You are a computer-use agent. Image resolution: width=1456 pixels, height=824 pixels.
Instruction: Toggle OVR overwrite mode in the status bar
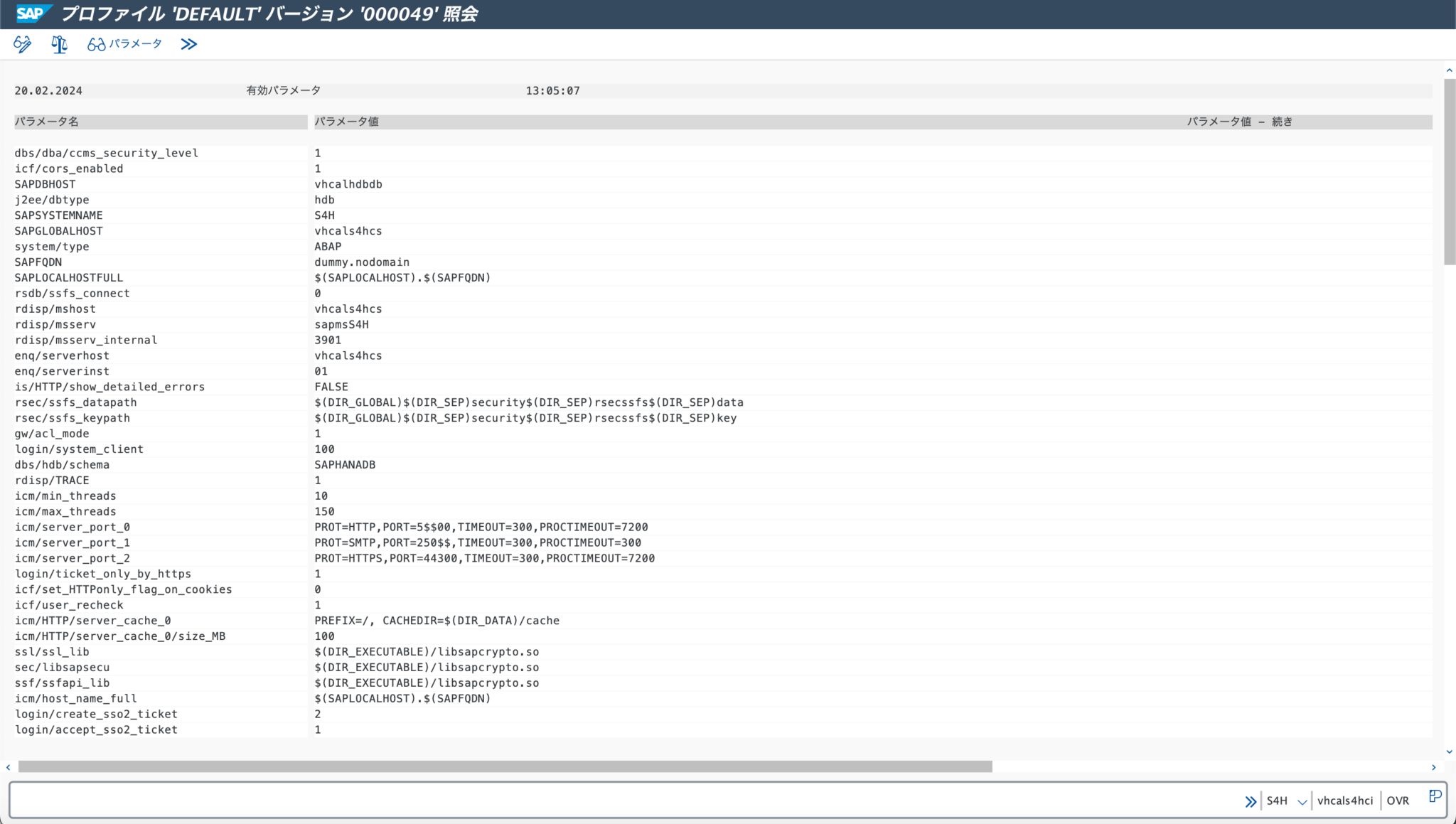1398,800
